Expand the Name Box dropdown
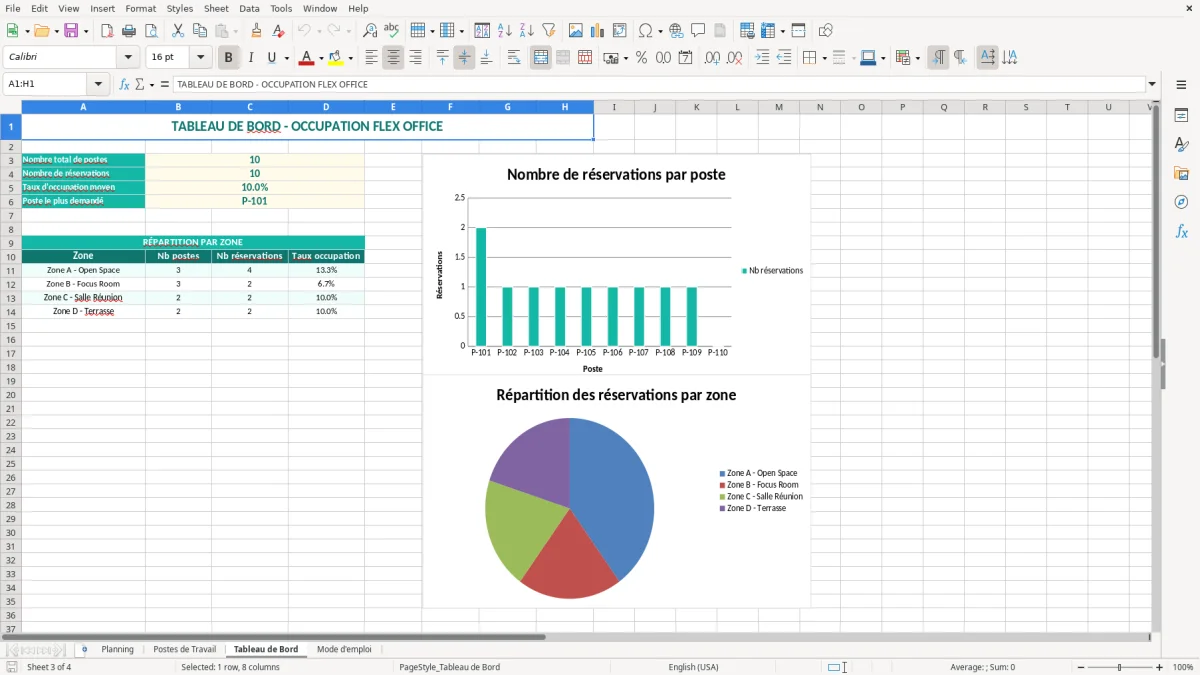Screen dimensions: 1200x675 [x=98, y=85]
